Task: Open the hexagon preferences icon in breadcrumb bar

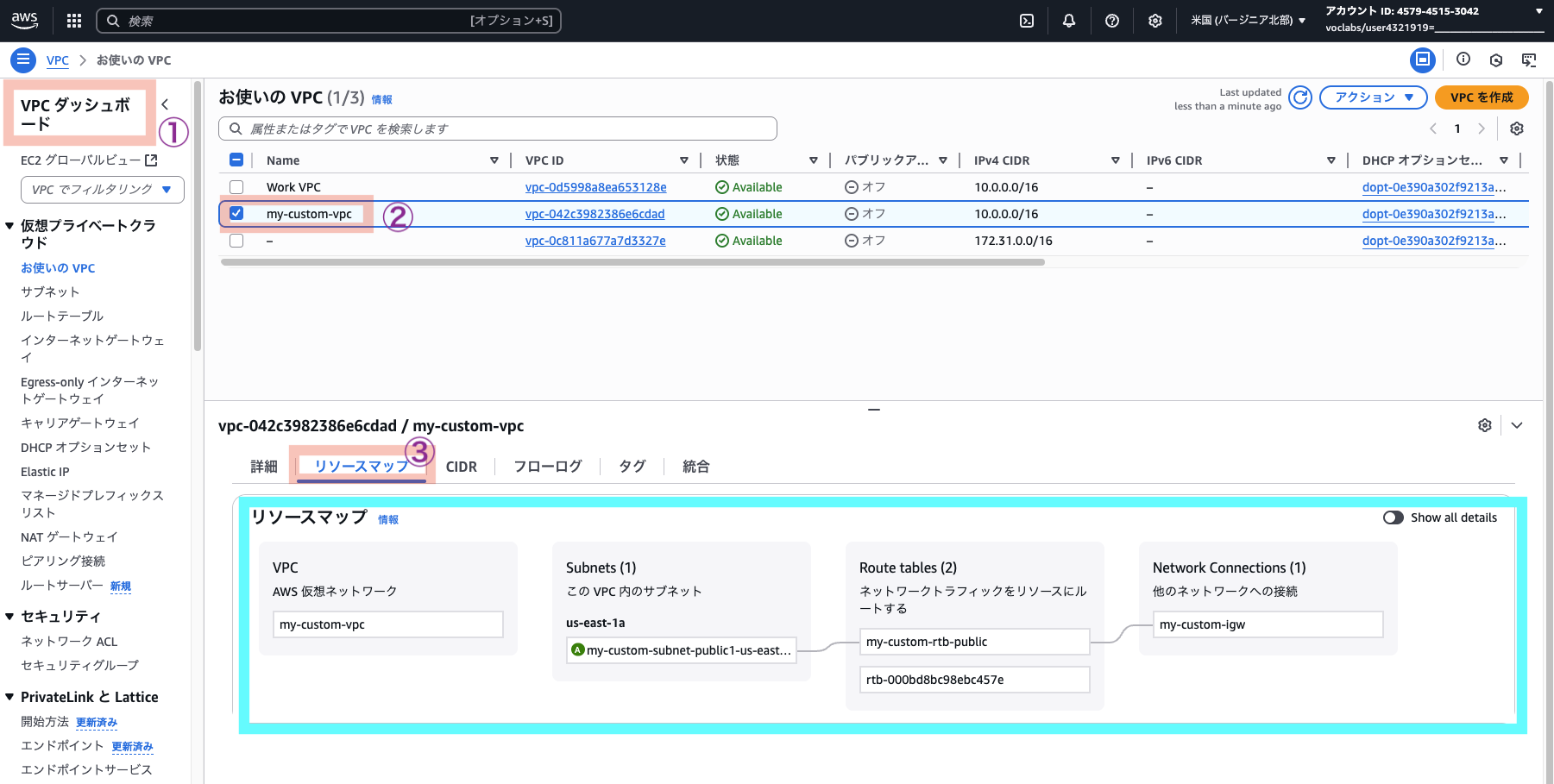Action: pyautogui.click(x=1496, y=60)
